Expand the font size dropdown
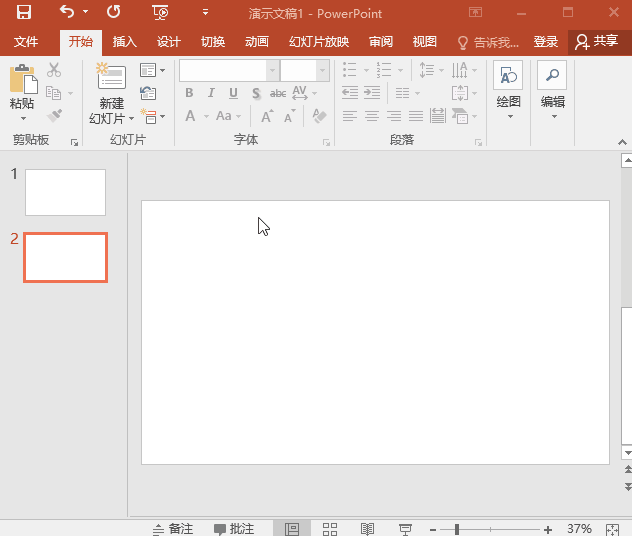 322,70
